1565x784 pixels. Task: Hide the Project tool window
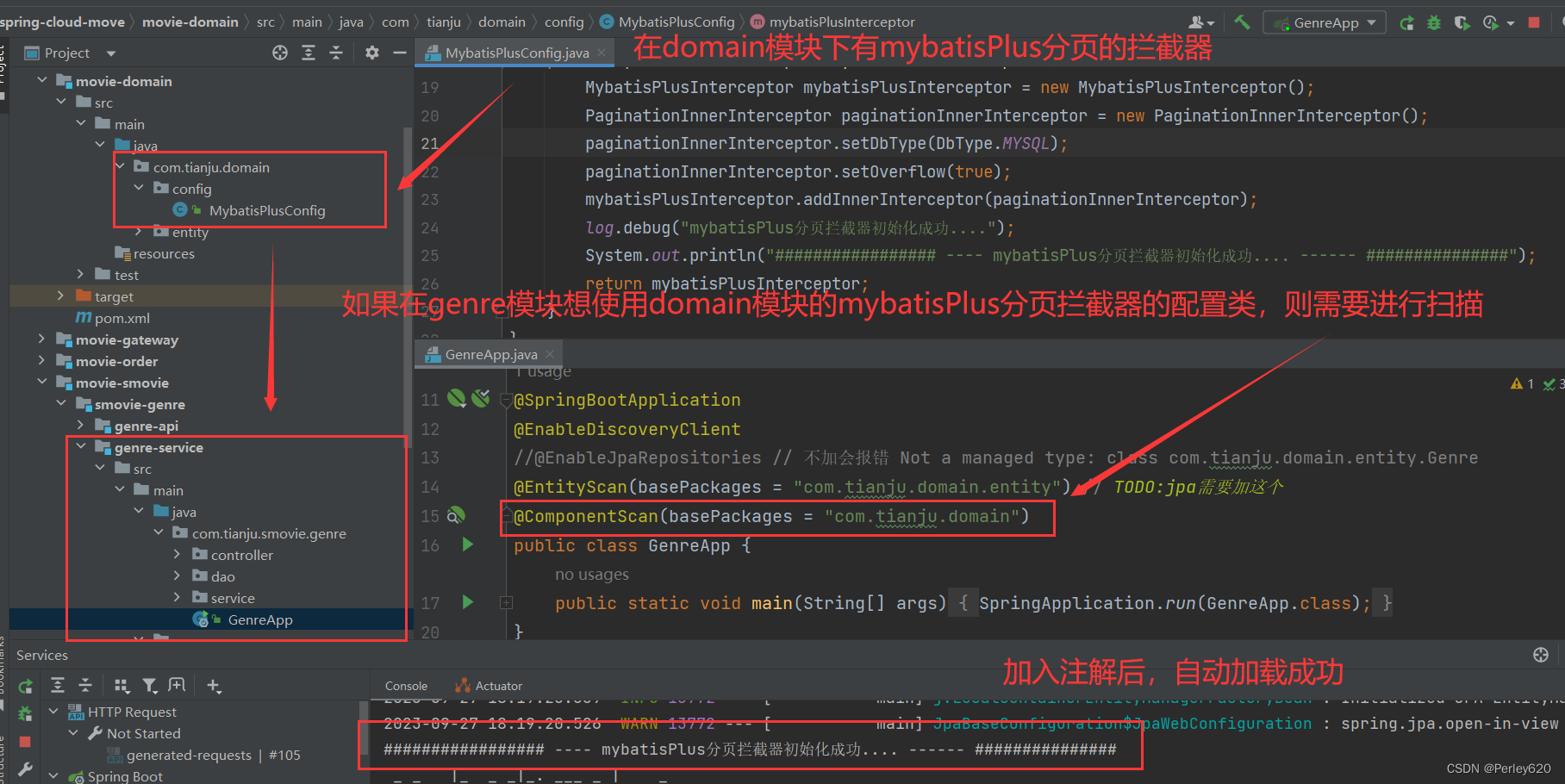(400, 53)
